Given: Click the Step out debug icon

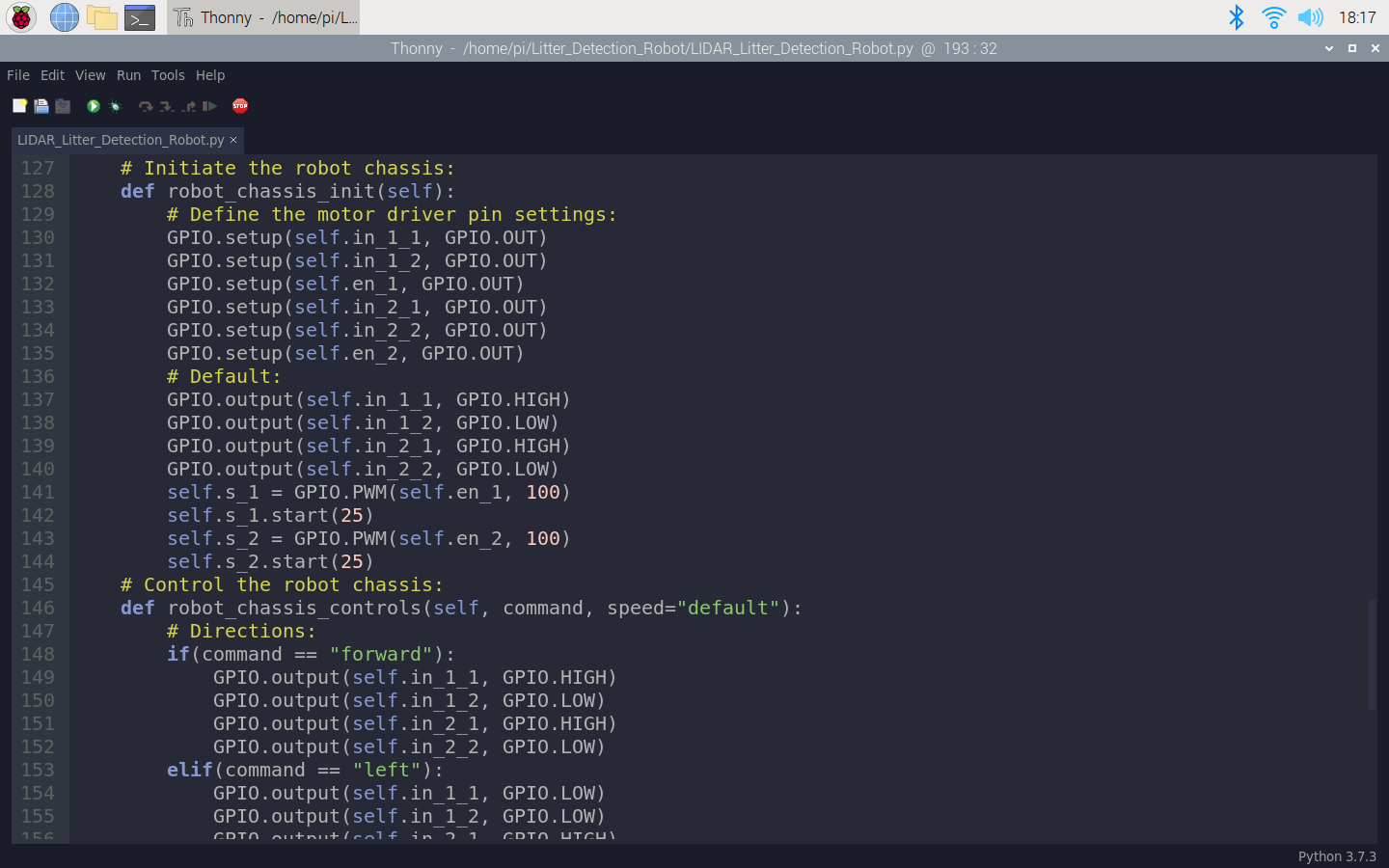Looking at the screenshot, I should [x=188, y=106].
